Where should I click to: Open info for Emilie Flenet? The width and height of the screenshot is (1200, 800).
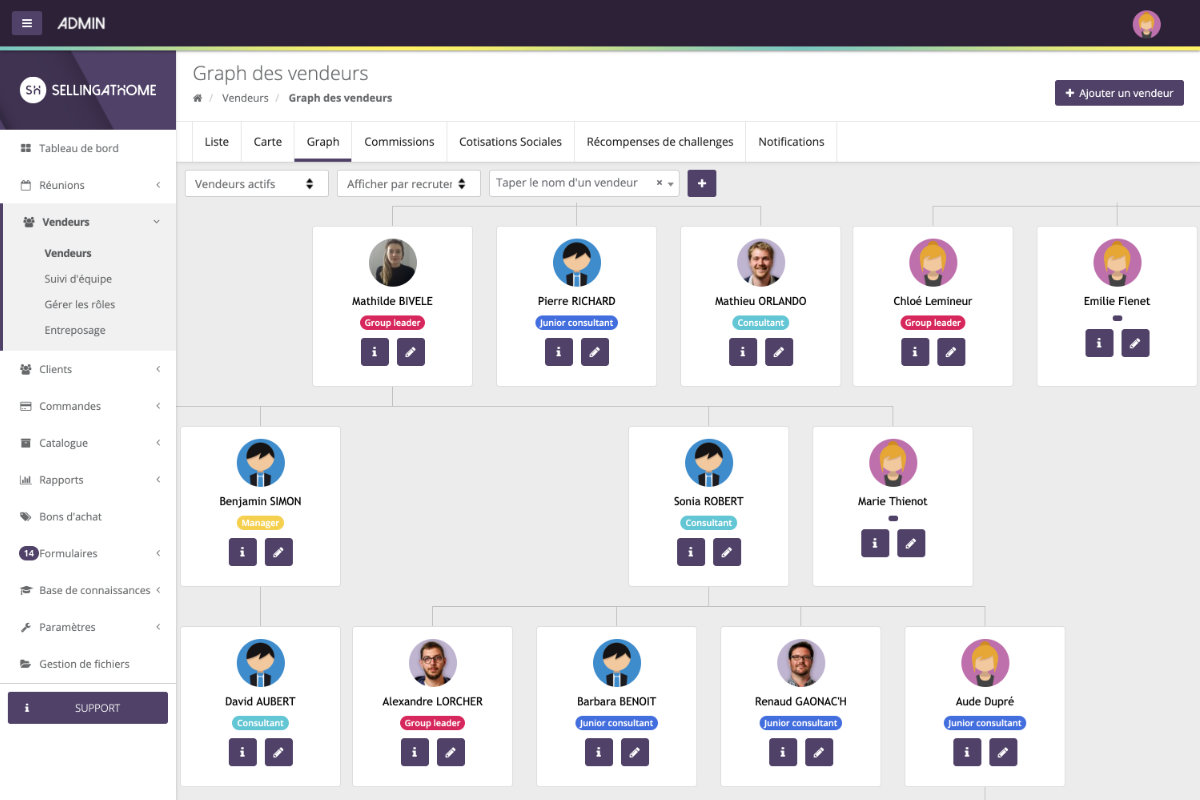1099,343
